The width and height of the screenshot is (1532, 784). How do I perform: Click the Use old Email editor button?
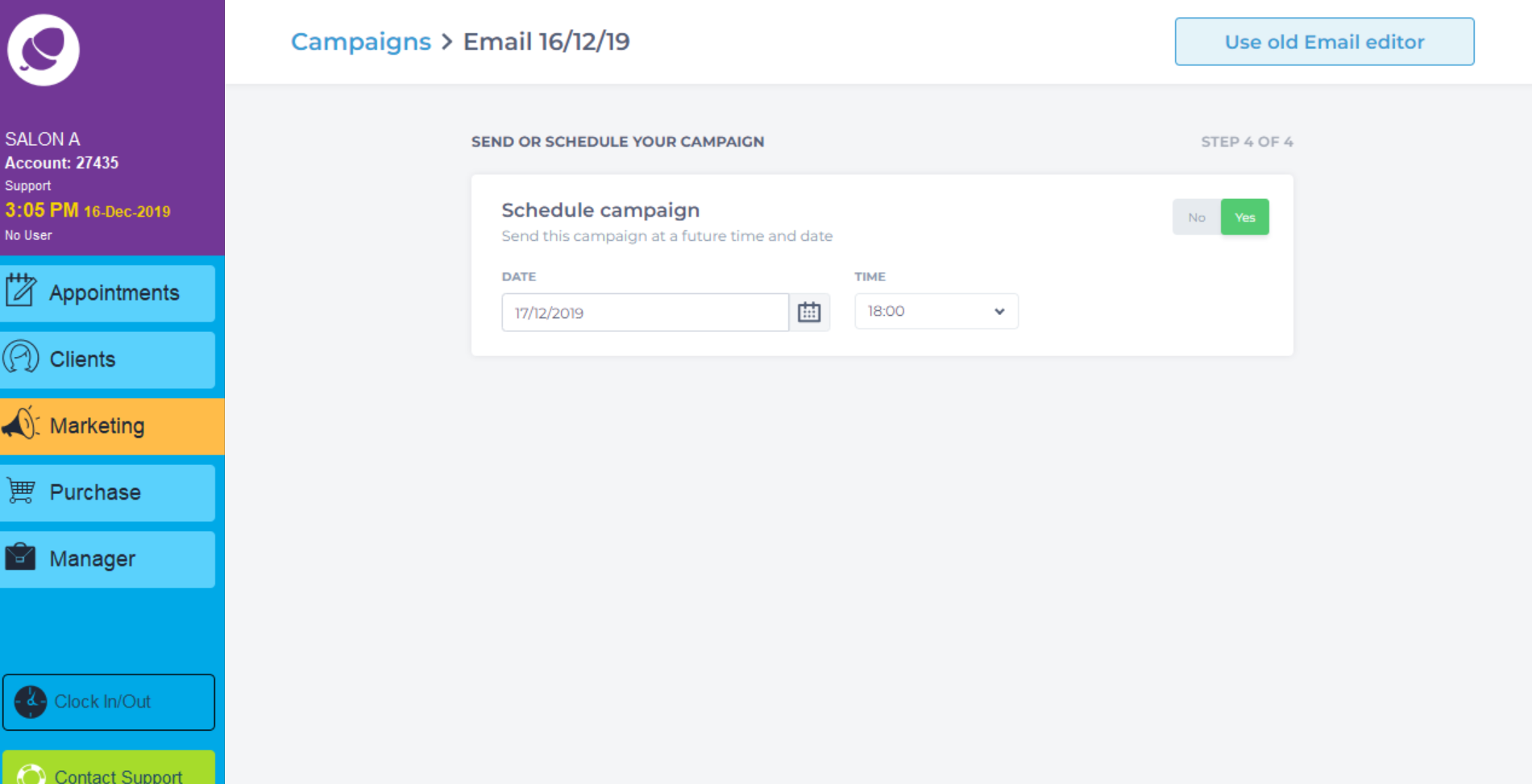(1324, 42)
